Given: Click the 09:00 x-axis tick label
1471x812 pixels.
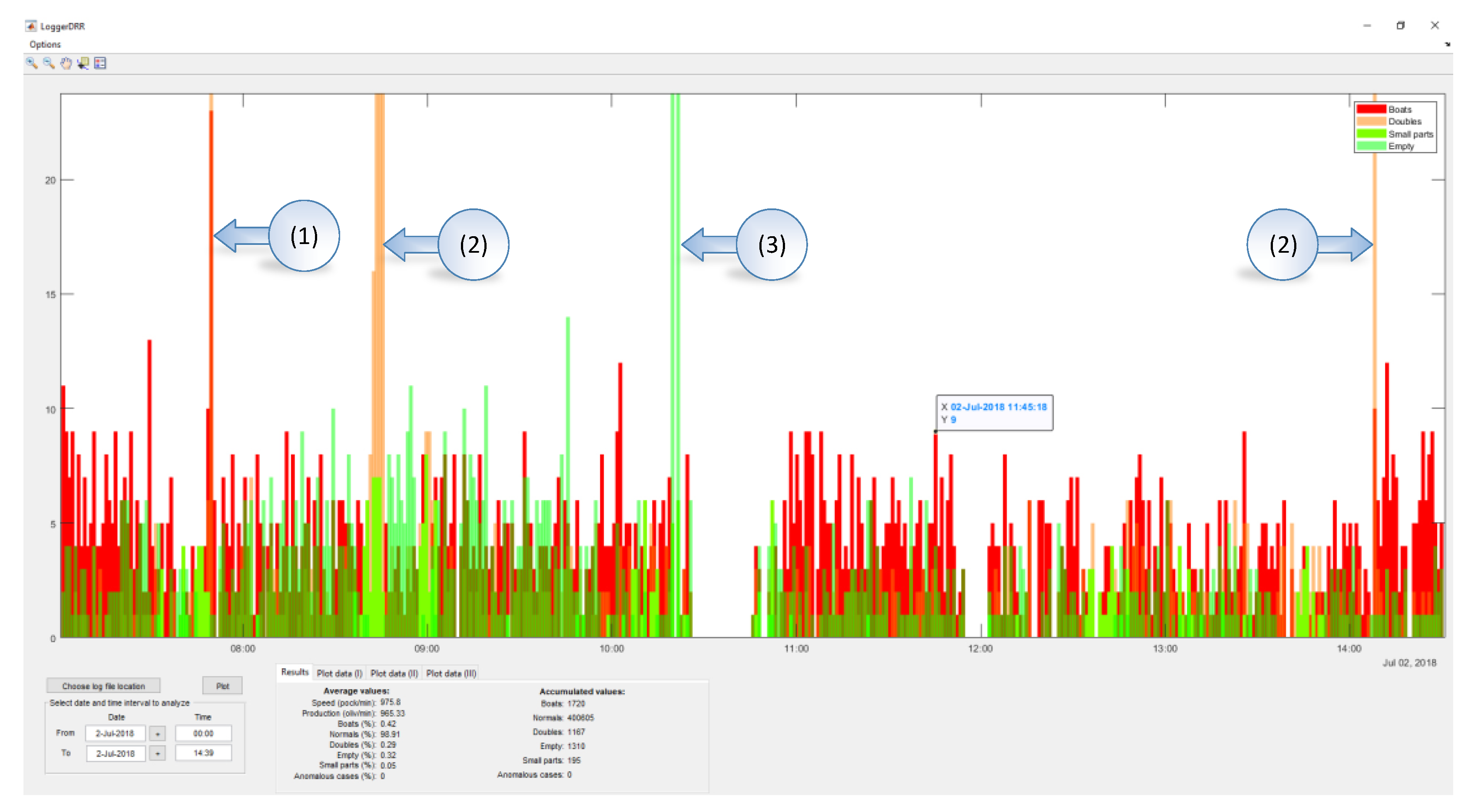Looking at the screenshot, I should 427,649.
